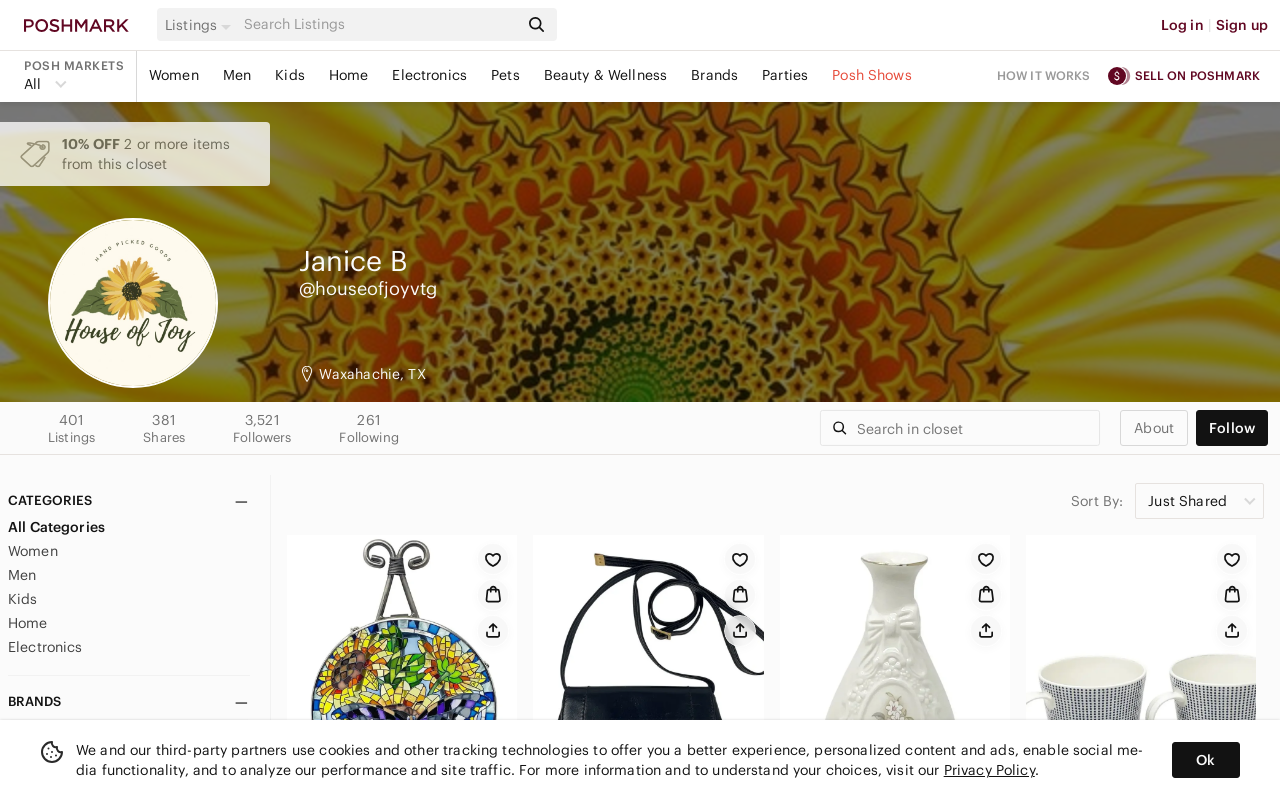
Task: Click the Search Listings input field
Action: coord(380,25)
